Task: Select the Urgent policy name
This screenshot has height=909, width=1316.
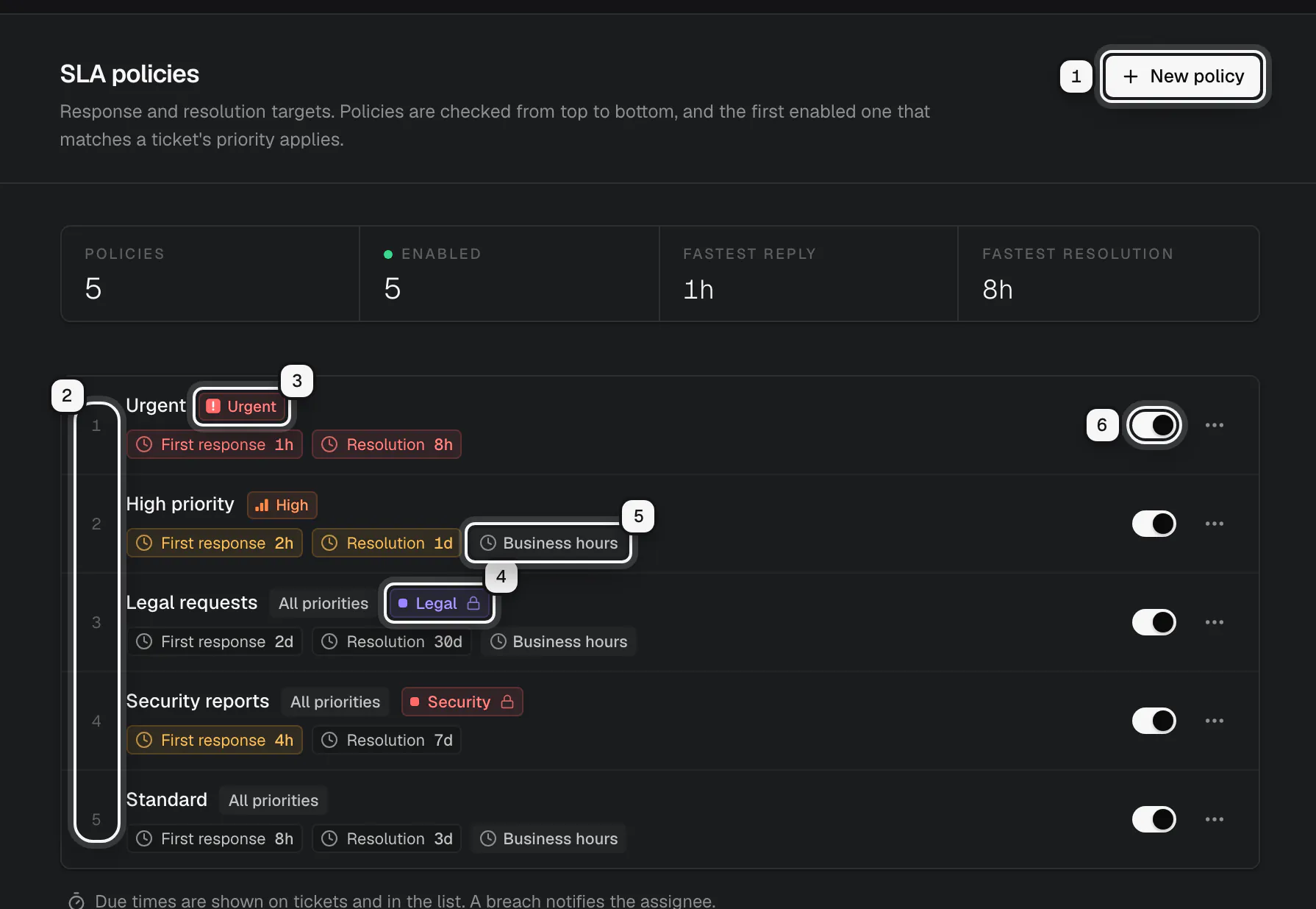Action: click(156, 405)
